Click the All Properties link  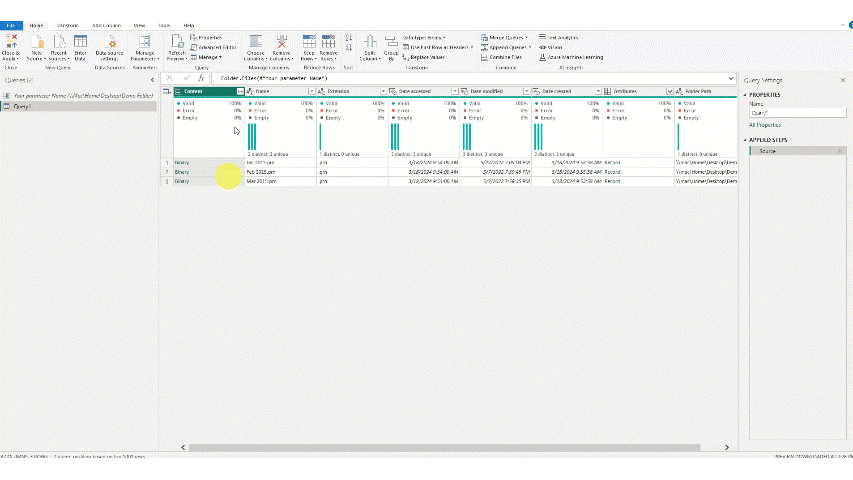click(x=764, y=125)
